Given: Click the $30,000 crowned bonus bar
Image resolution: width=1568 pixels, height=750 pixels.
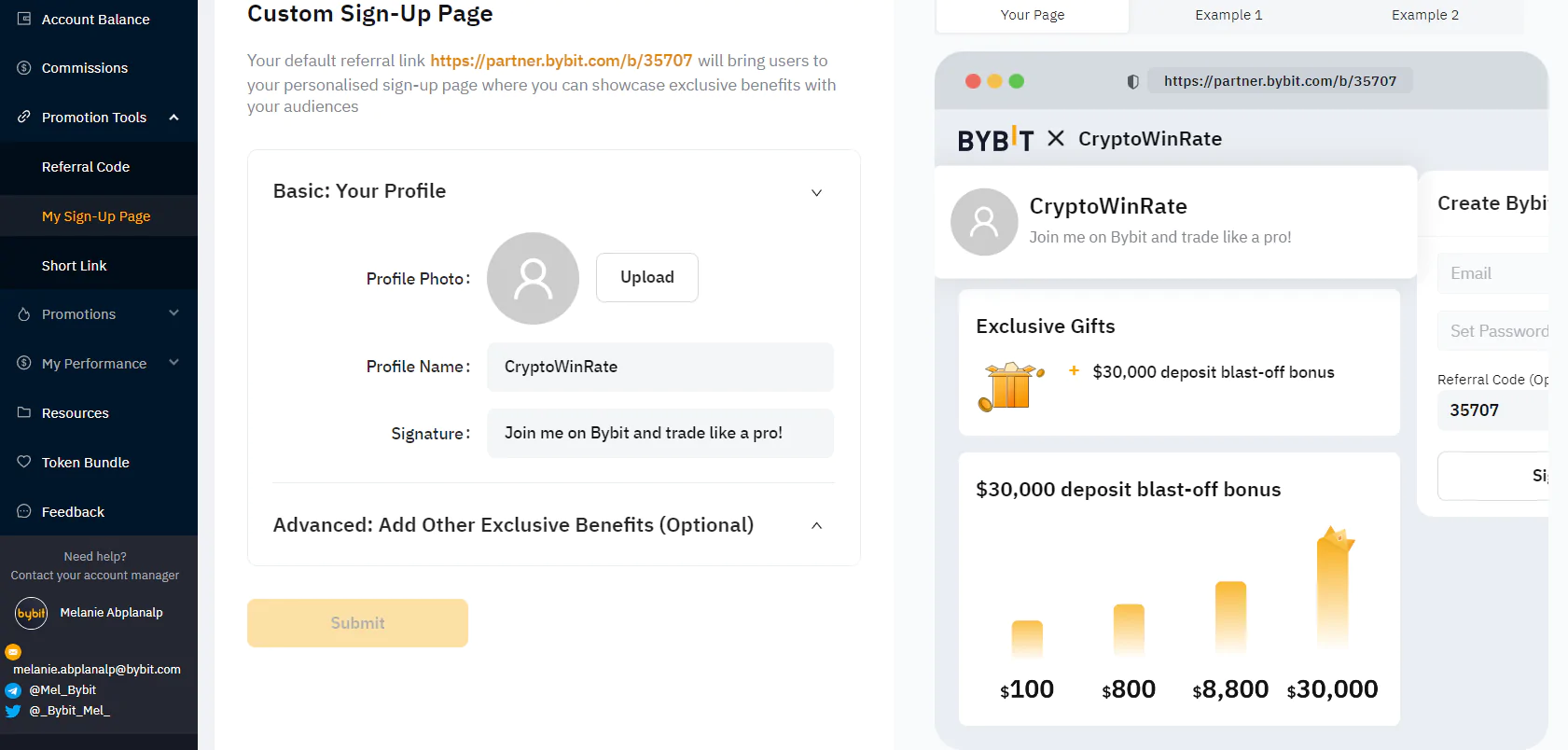Looking at the screenshot, I should [1333, 588].
